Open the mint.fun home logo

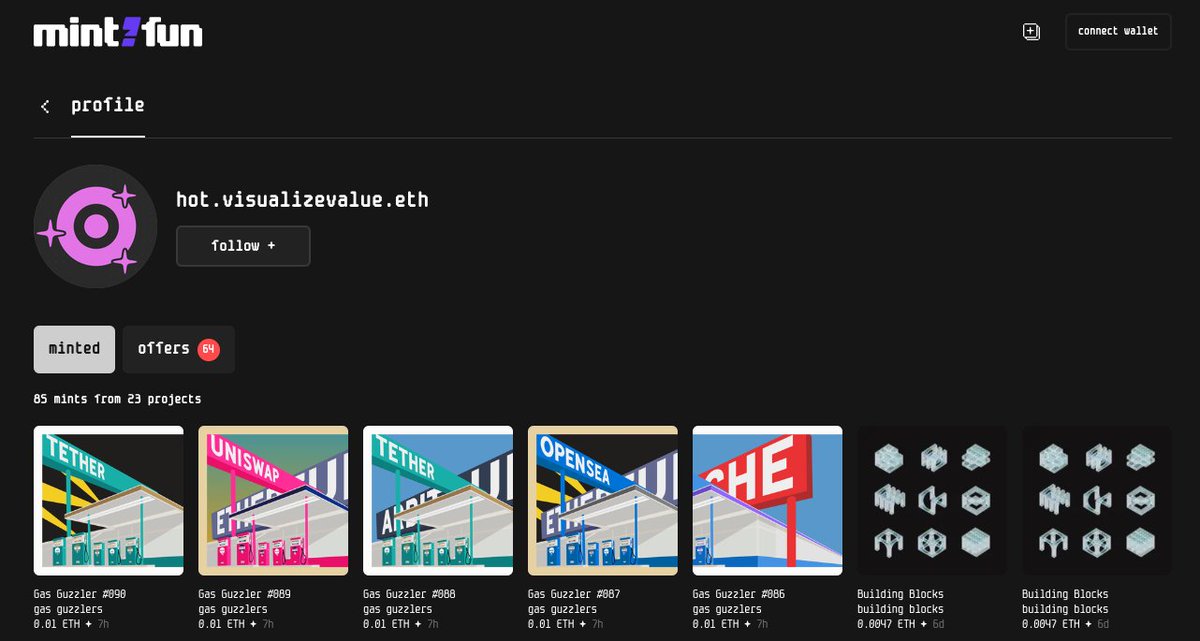pos(118,32)
